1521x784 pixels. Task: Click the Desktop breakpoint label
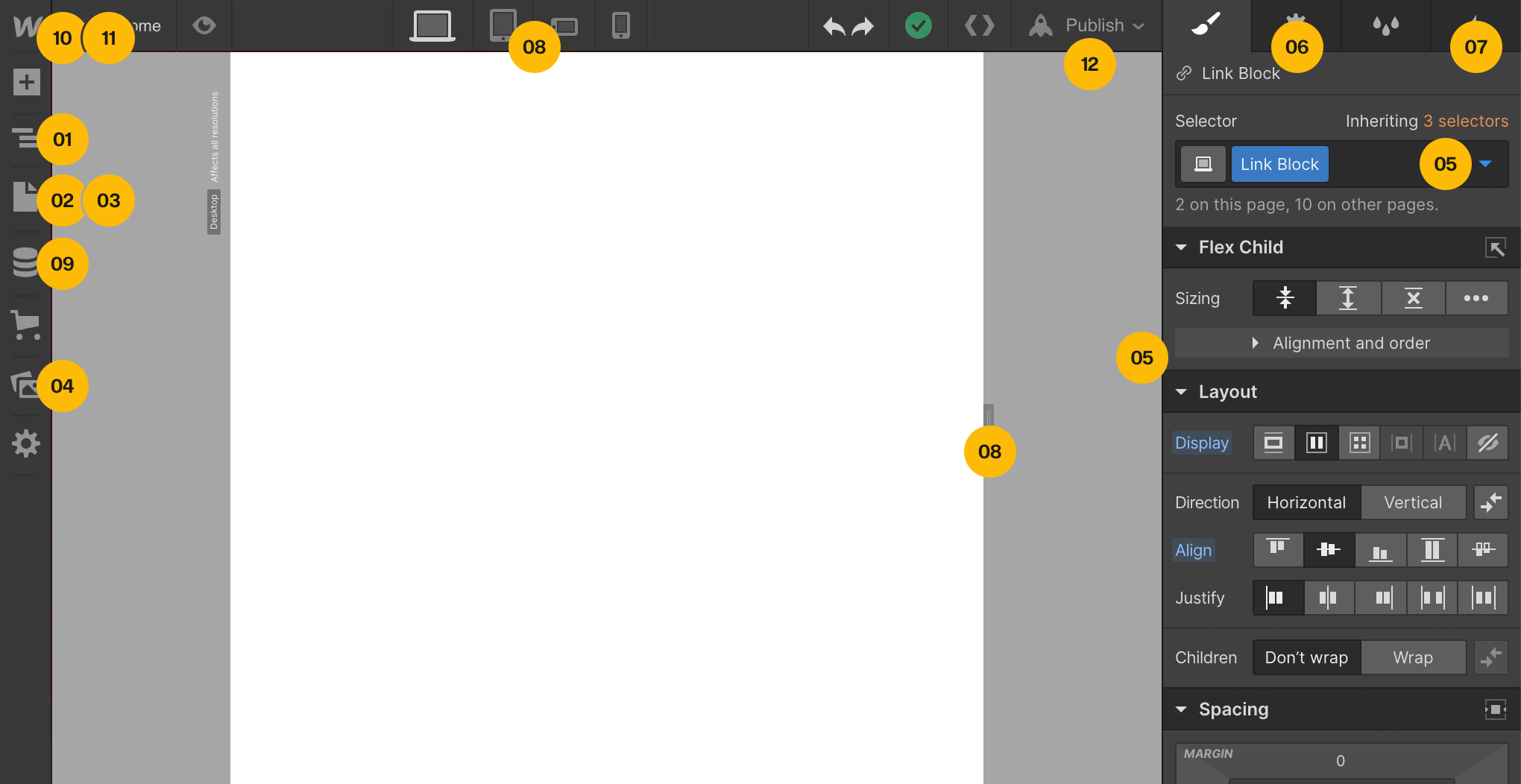tap(214, 212)
